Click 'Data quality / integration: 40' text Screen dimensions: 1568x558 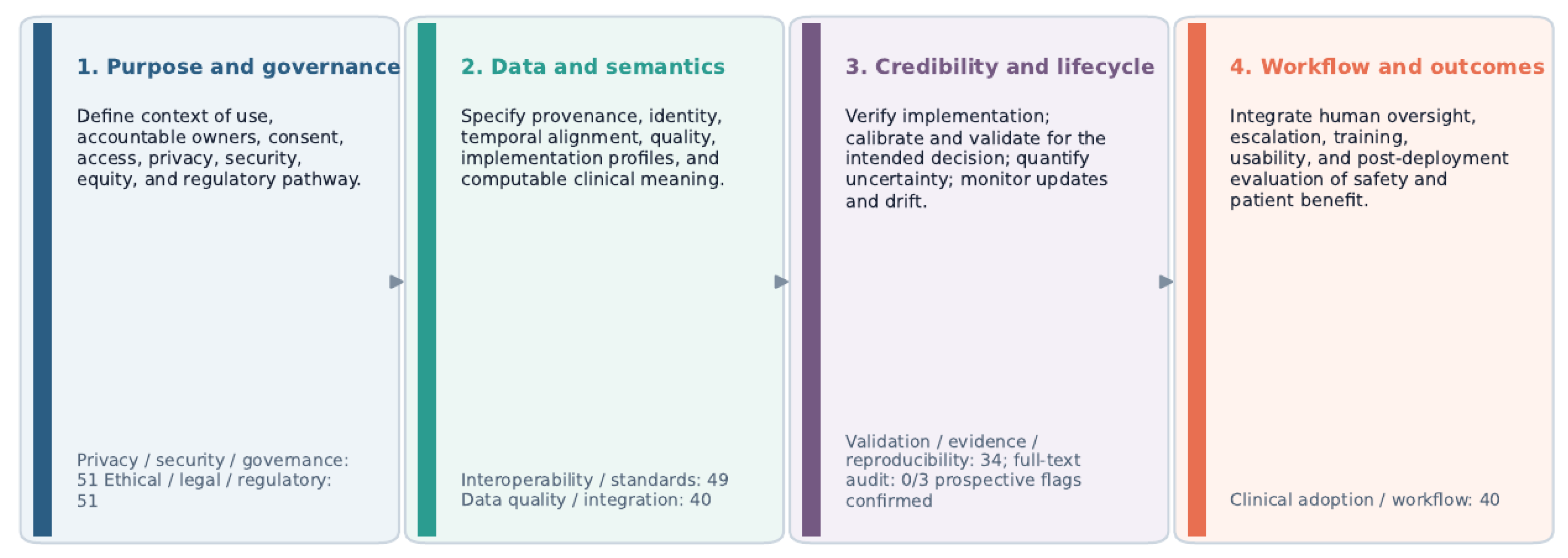(586, 500)
